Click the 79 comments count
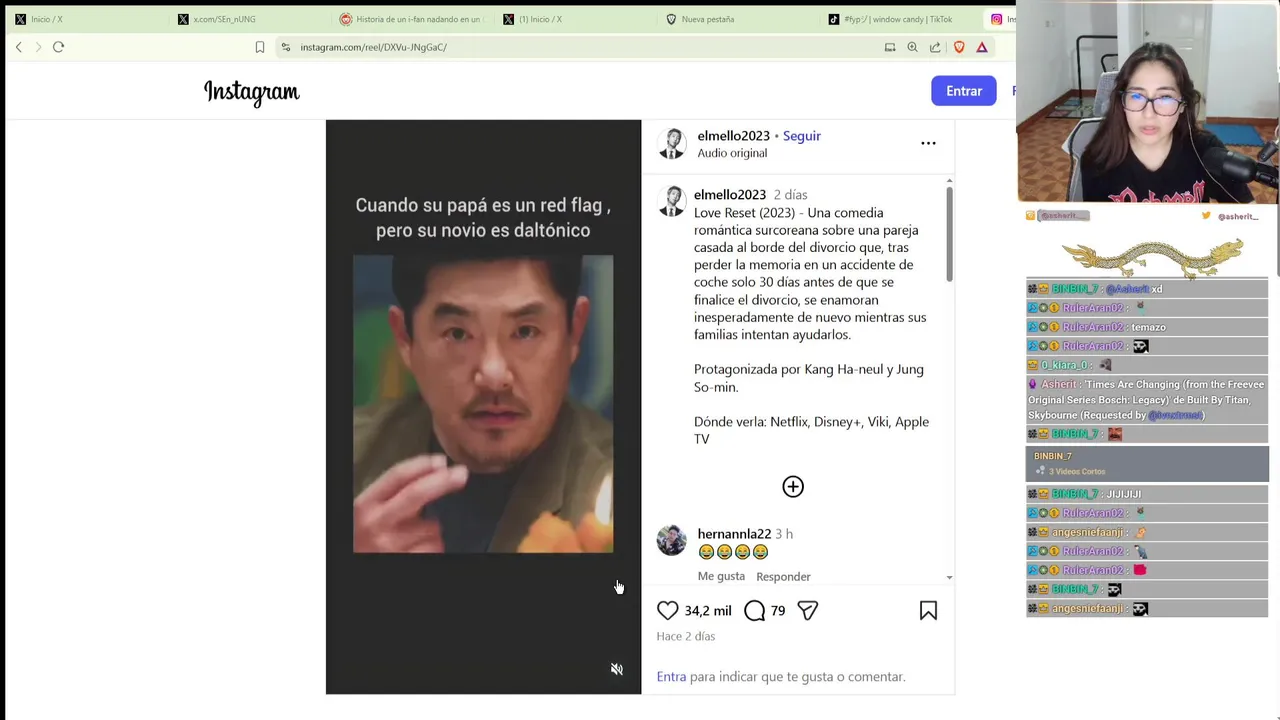Image resolution: width=1280 pixels, height=720 pixels. pyautogui.click(x=778, y=611)
